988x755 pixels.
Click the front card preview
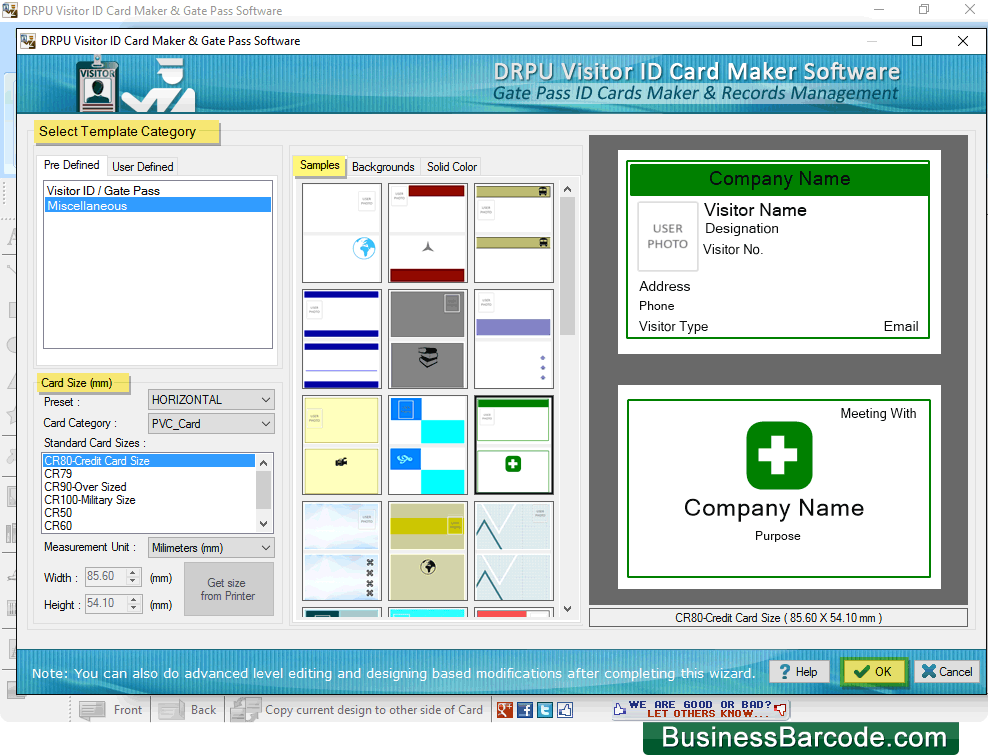click(x=778, y=250)
